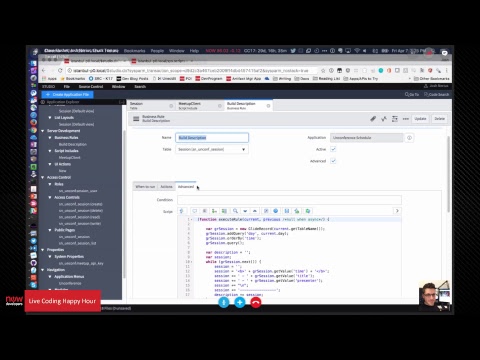This screenshot has height=360, width=480.
Task: Open the attachments paperclip icon in form header
Action: (x=373, y=119)
